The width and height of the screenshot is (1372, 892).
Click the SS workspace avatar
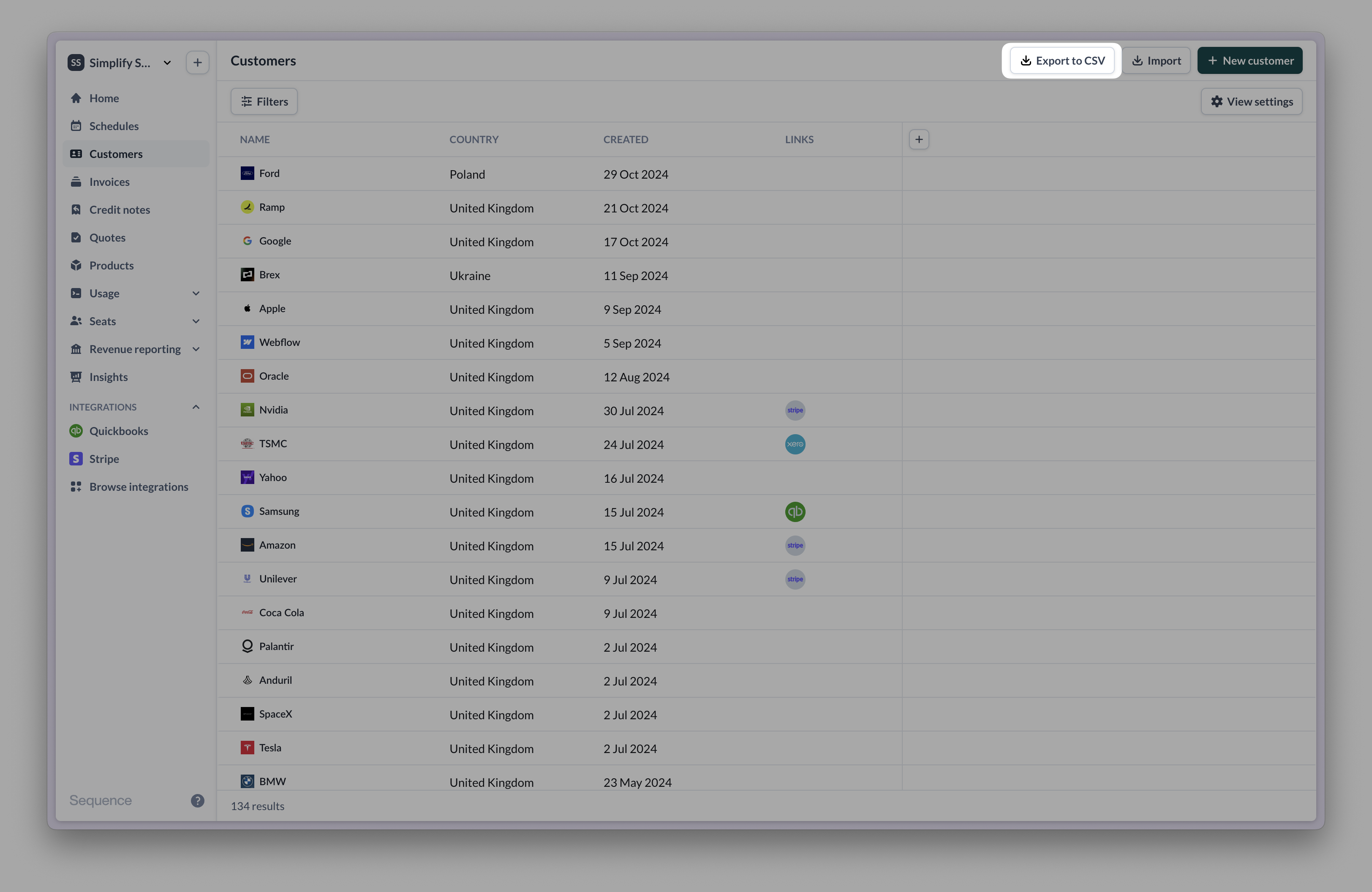point(76,62)
